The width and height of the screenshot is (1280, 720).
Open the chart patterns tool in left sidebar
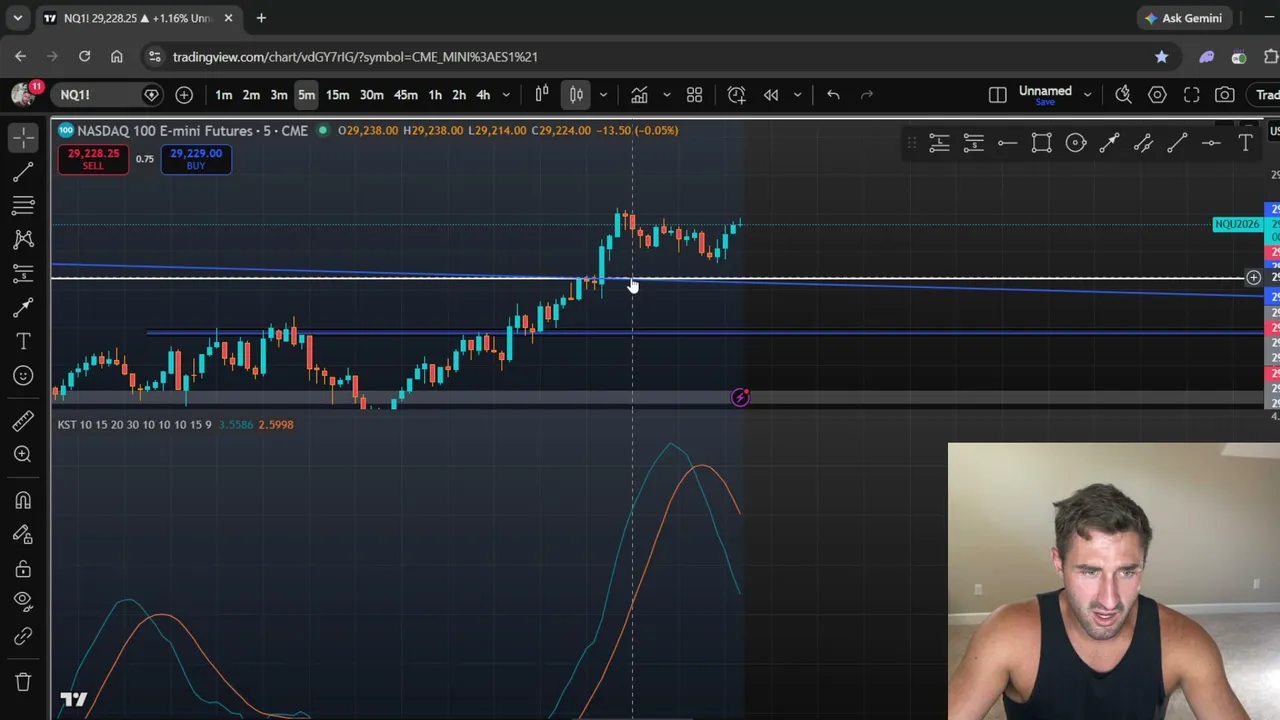(x=23, y=239)
